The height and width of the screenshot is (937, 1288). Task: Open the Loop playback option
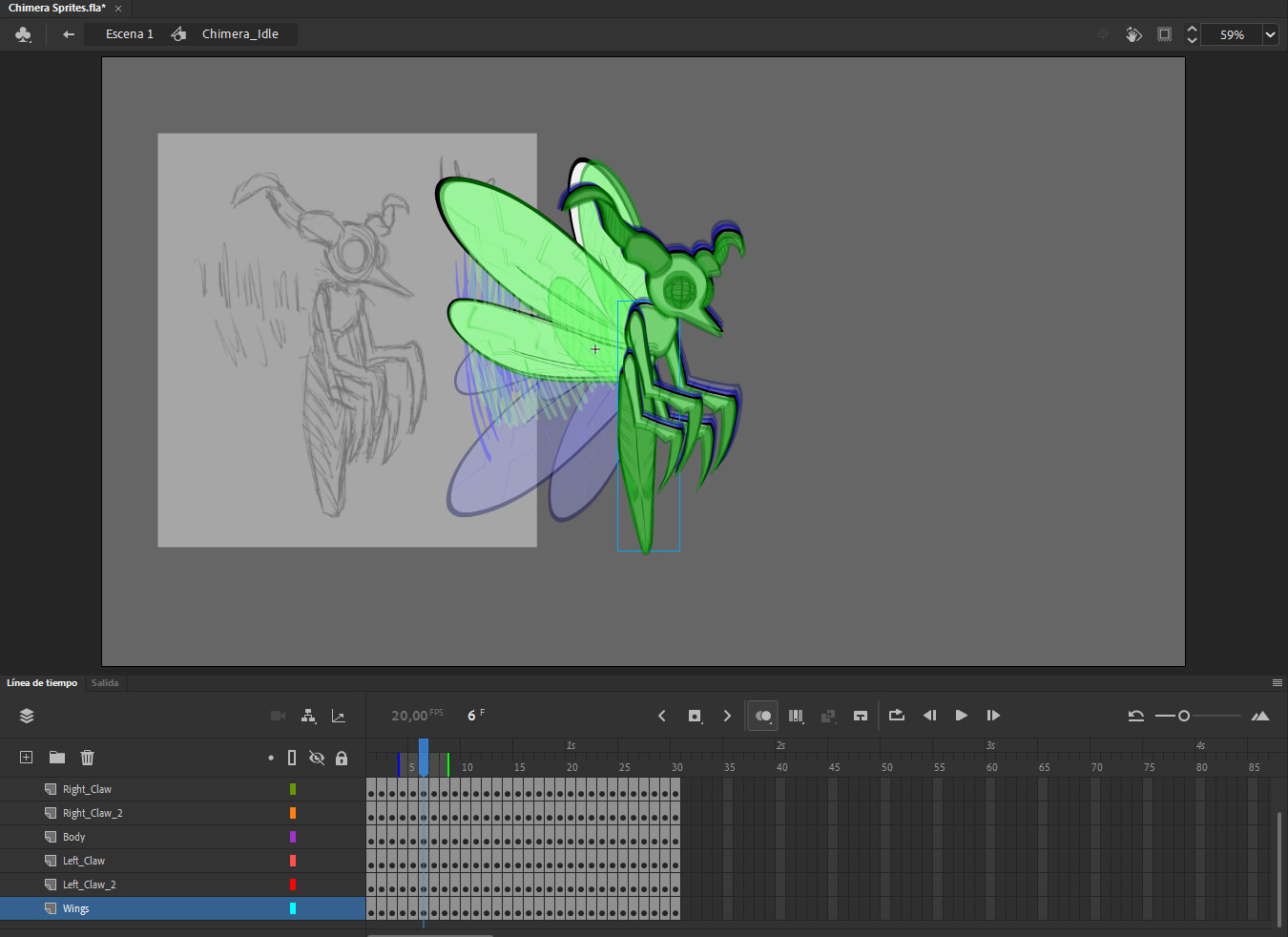896,716
